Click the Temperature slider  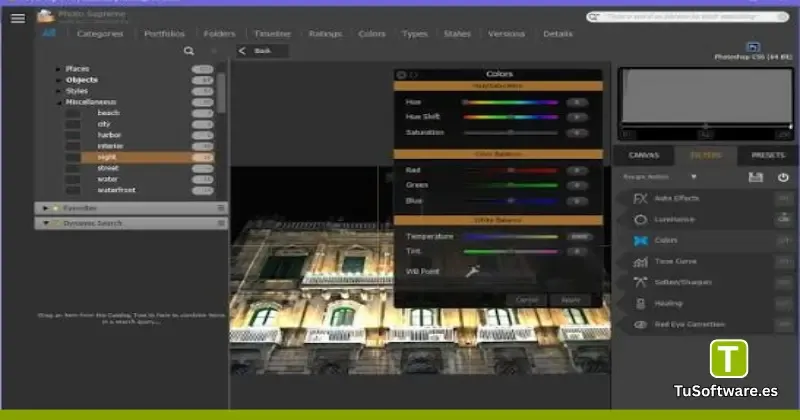(510, 237)
